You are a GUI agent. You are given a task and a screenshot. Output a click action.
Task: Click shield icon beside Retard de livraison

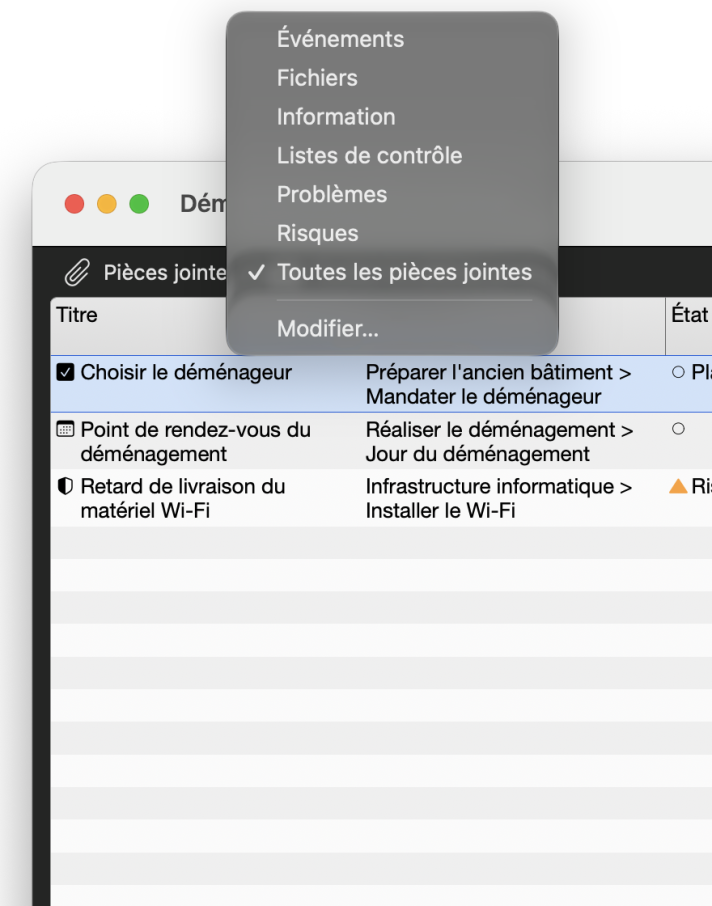pos(65,487)
